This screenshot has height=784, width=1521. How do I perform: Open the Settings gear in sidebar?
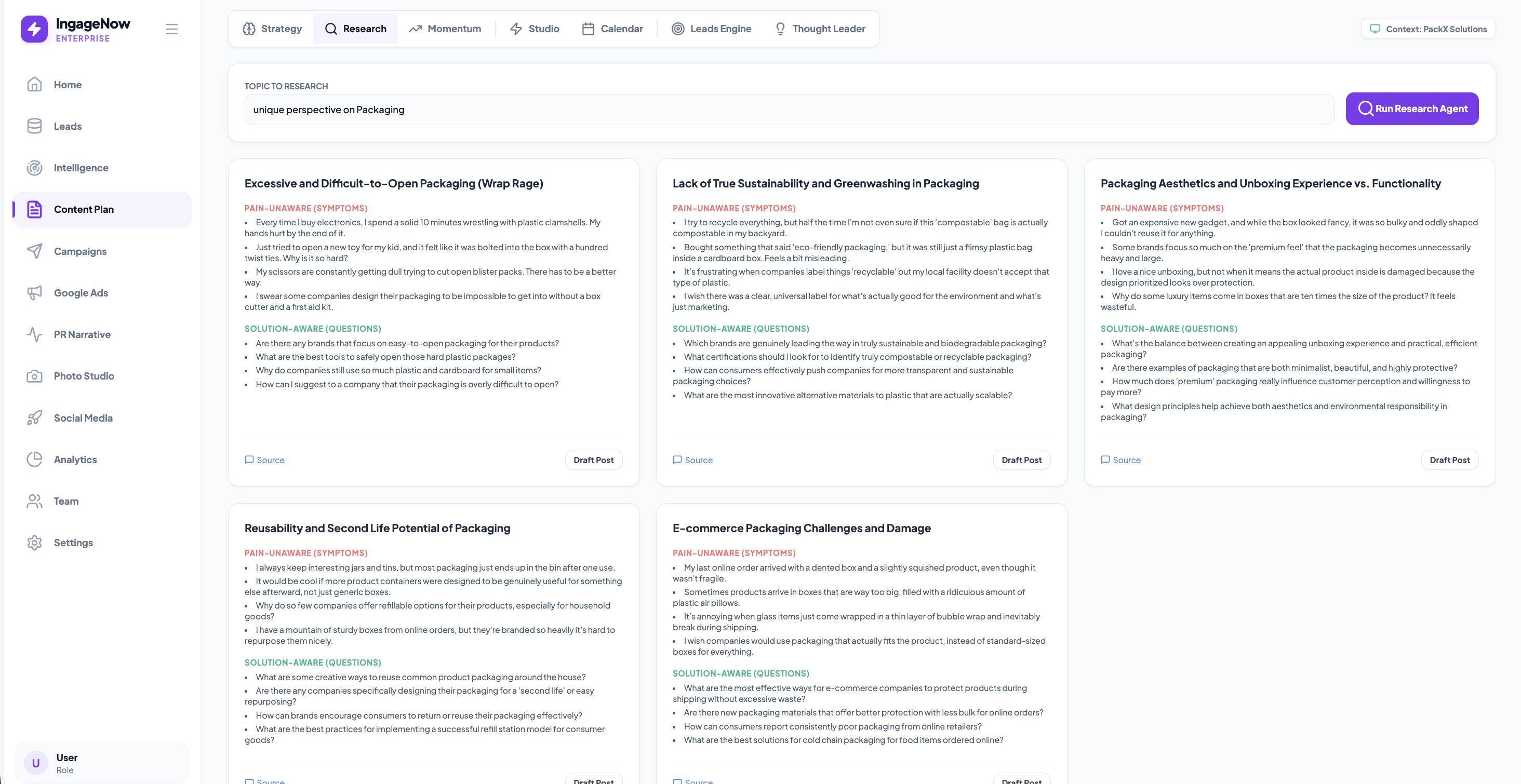tap(34, 543)
